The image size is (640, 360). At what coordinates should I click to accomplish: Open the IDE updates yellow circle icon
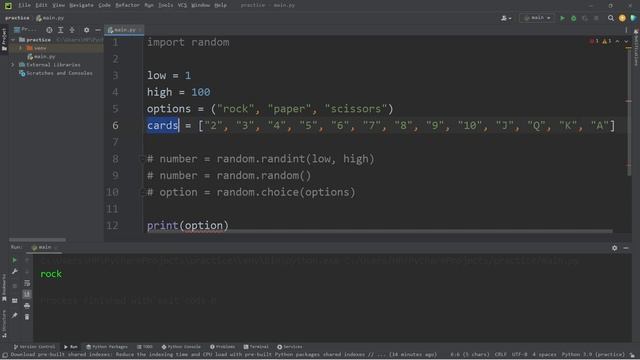click(622, 18)
